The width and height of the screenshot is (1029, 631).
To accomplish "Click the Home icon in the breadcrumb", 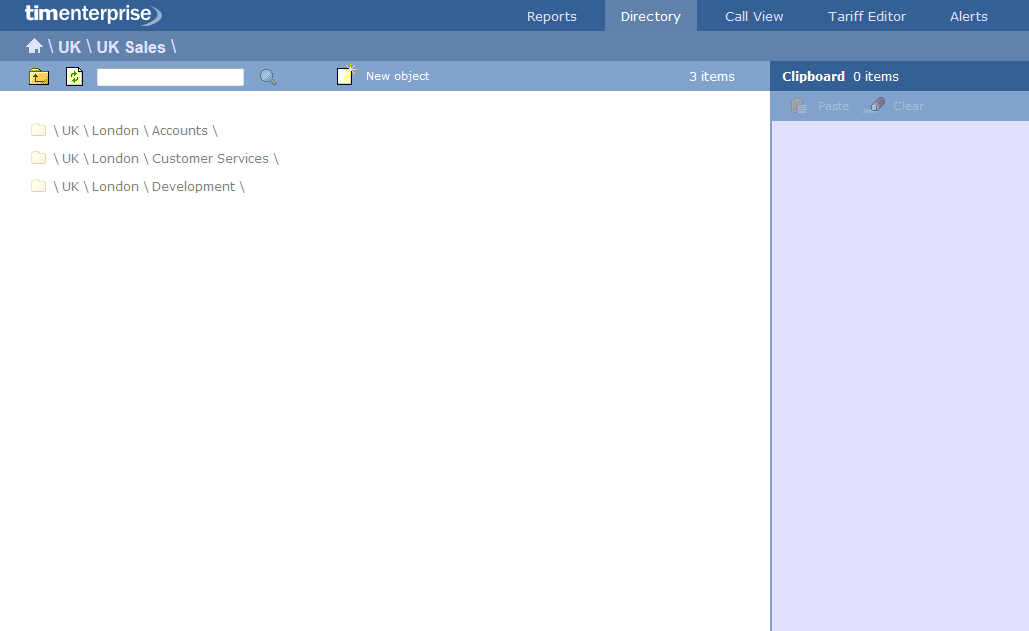I will coord(34,47).
